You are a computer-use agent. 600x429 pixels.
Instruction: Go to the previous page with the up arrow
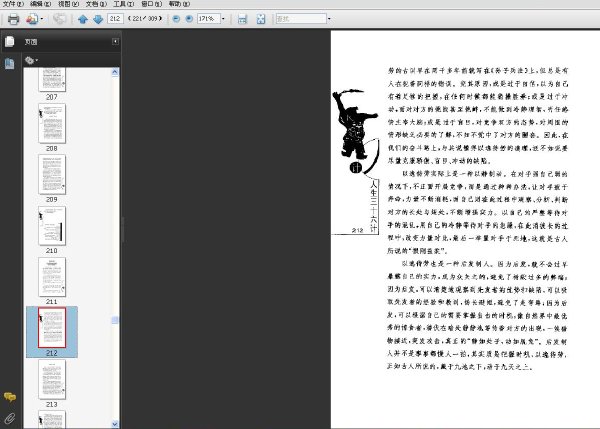pos(83,19)
